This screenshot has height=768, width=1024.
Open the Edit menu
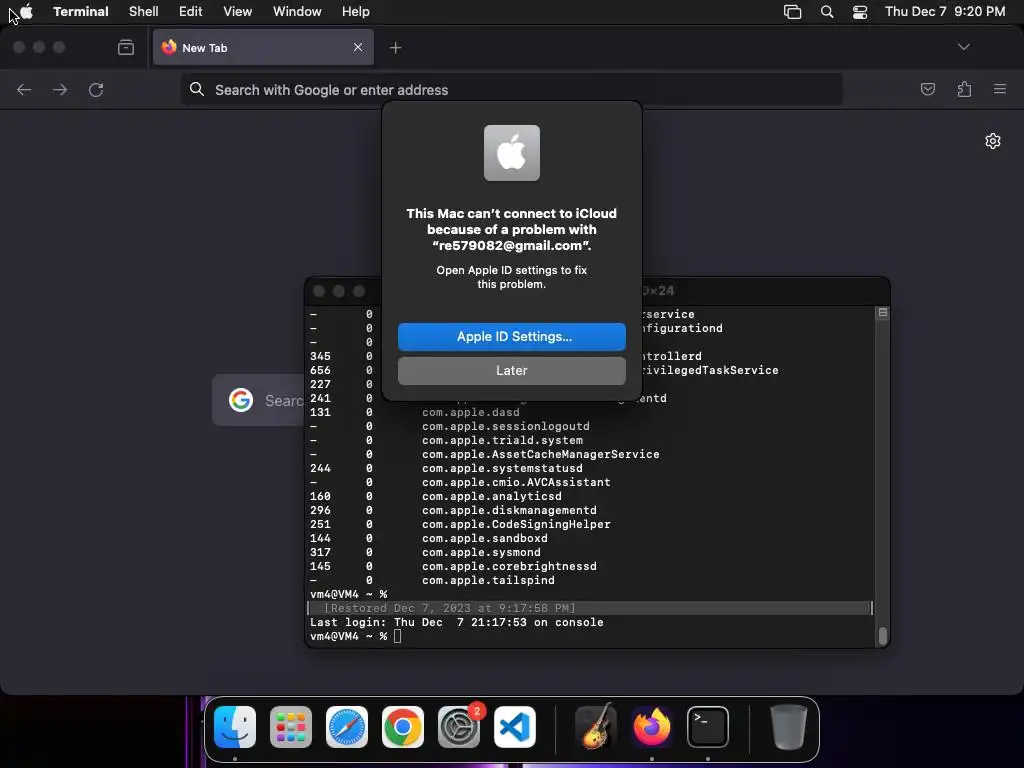[191, 11]
